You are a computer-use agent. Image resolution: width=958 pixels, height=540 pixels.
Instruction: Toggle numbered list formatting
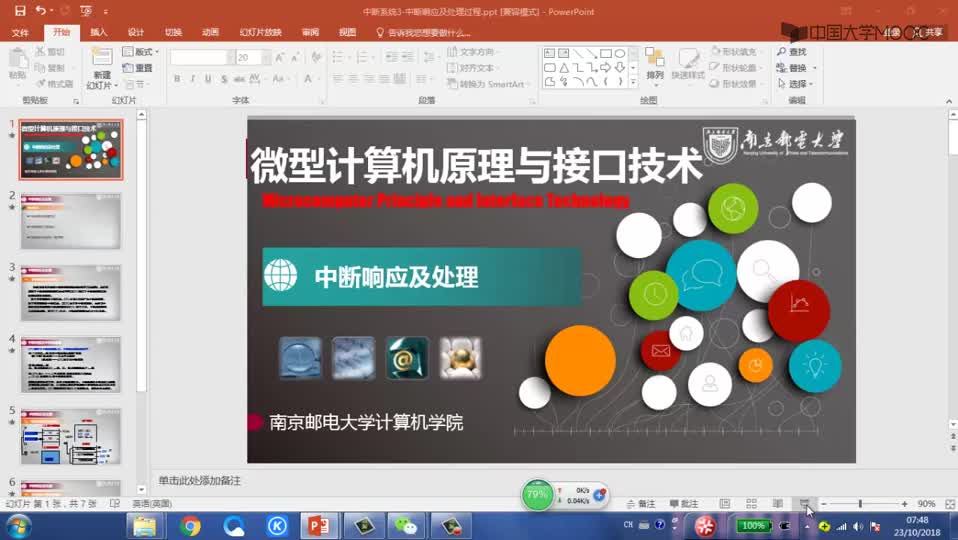364,57
